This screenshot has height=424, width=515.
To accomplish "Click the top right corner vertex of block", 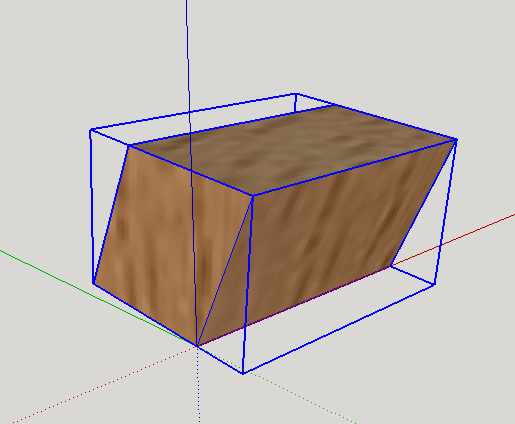I will tap(456, 140).
